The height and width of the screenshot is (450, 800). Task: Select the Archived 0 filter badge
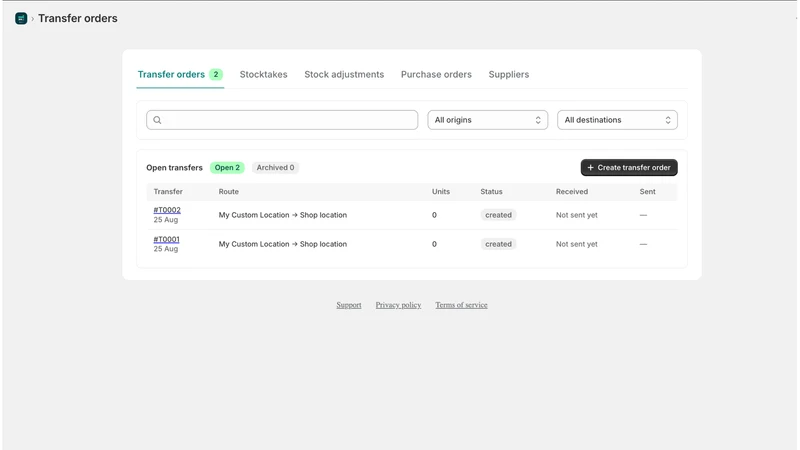click(x=276, y=167)
